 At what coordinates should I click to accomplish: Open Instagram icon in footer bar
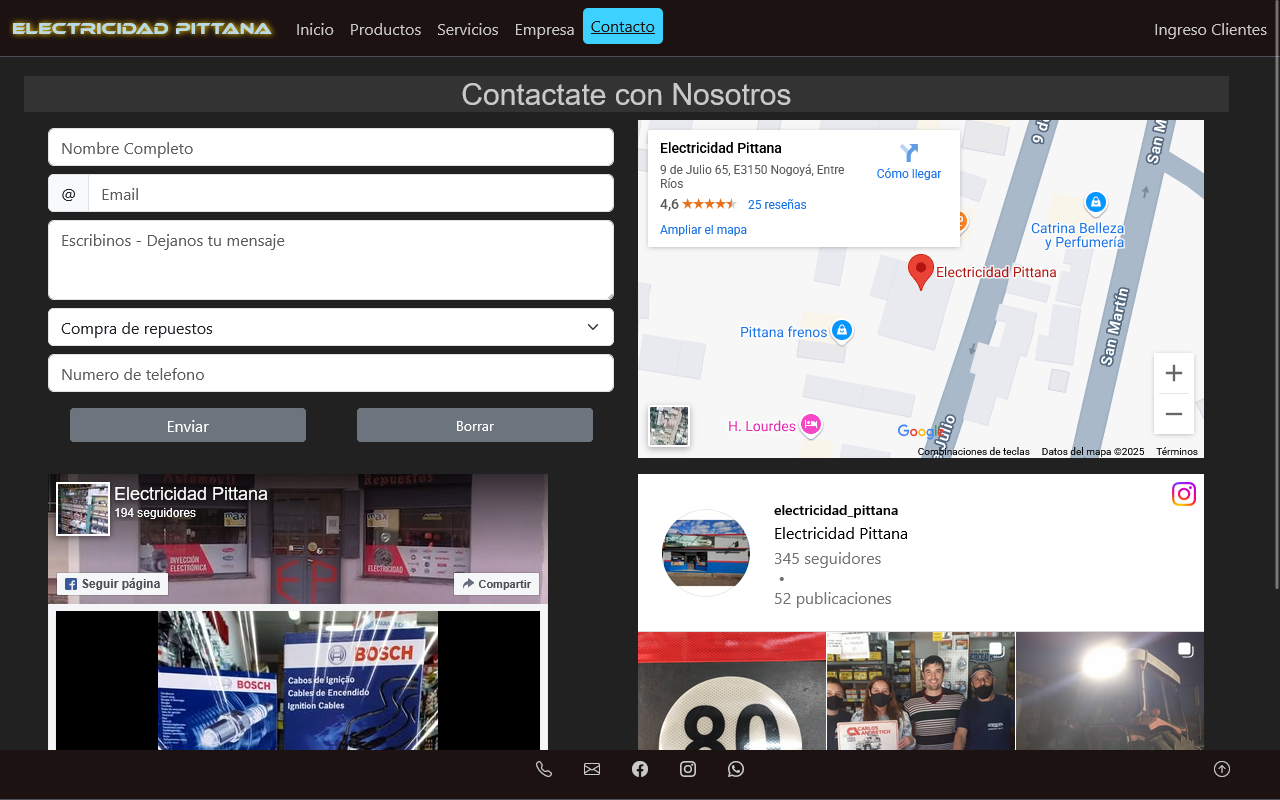tap(688, 769)
